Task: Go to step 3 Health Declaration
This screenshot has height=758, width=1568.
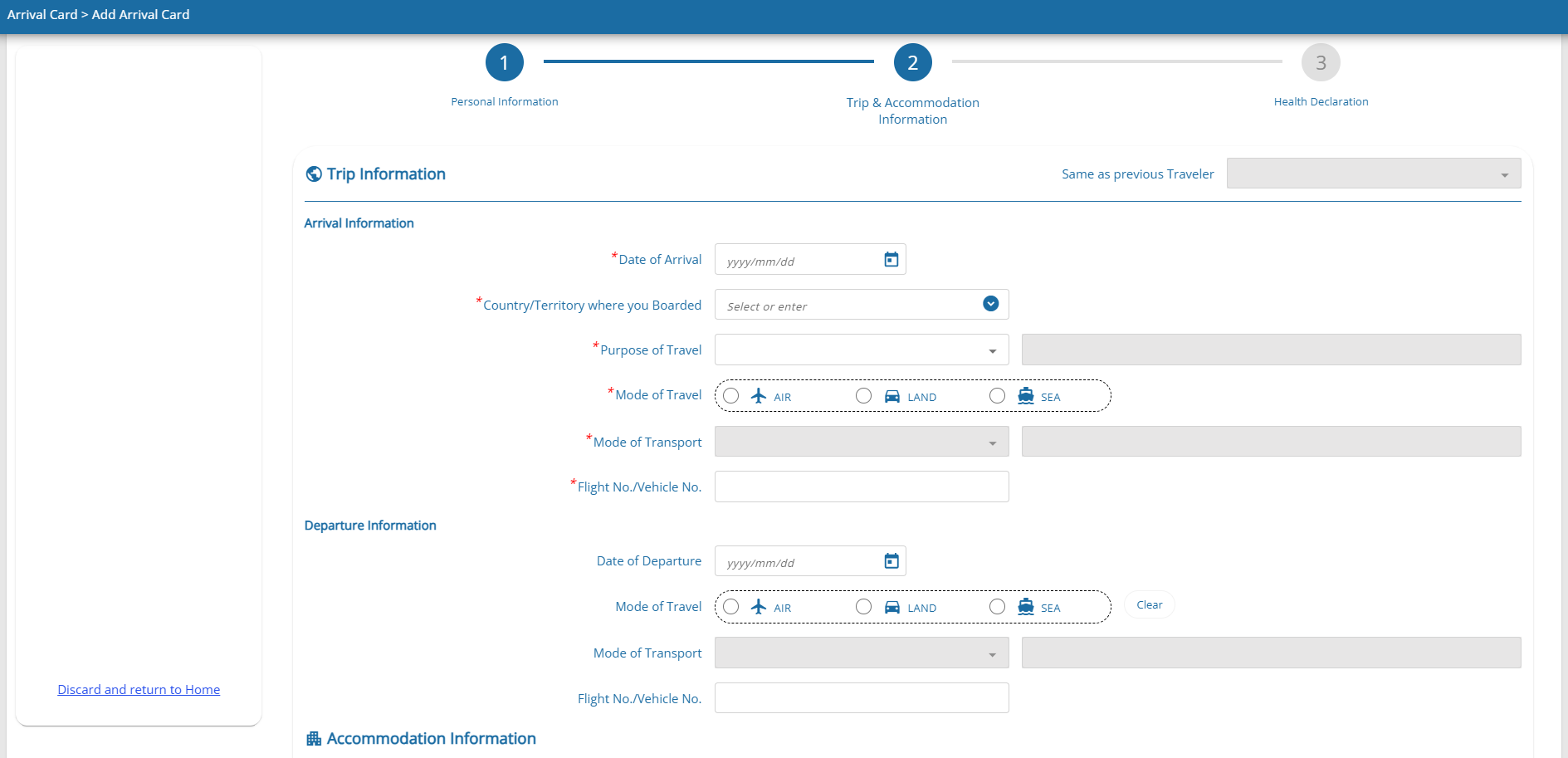Action: point(1321,62)
